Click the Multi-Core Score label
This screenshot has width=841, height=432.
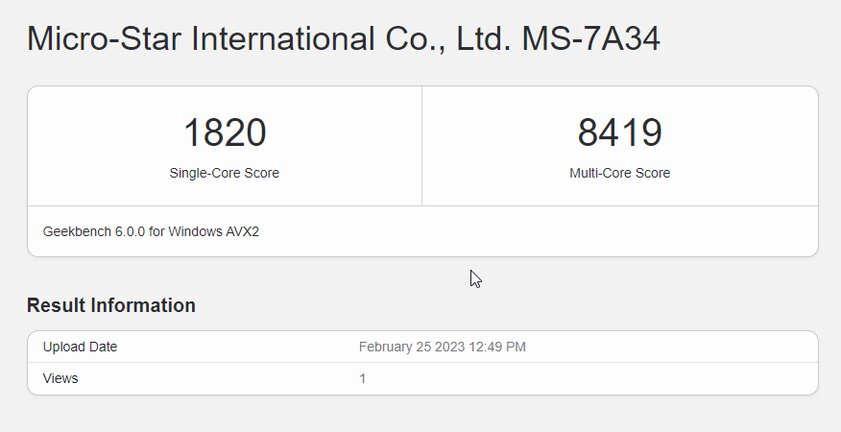[619, 173]
